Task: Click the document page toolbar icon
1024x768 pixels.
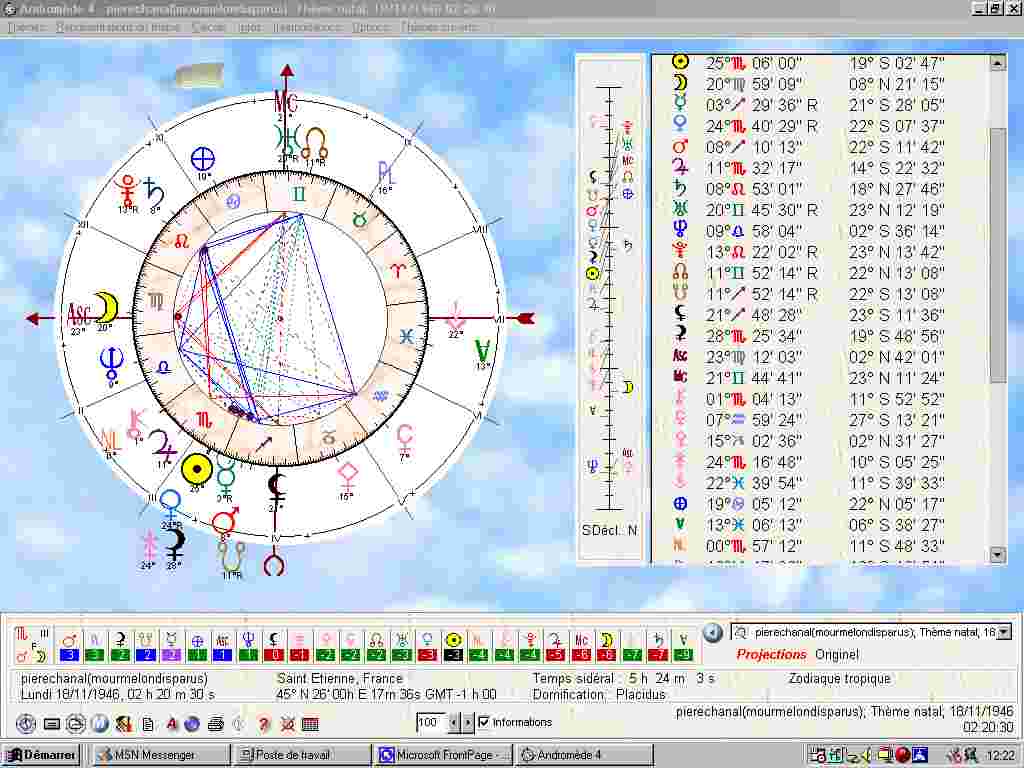Action: pos(148,724)
